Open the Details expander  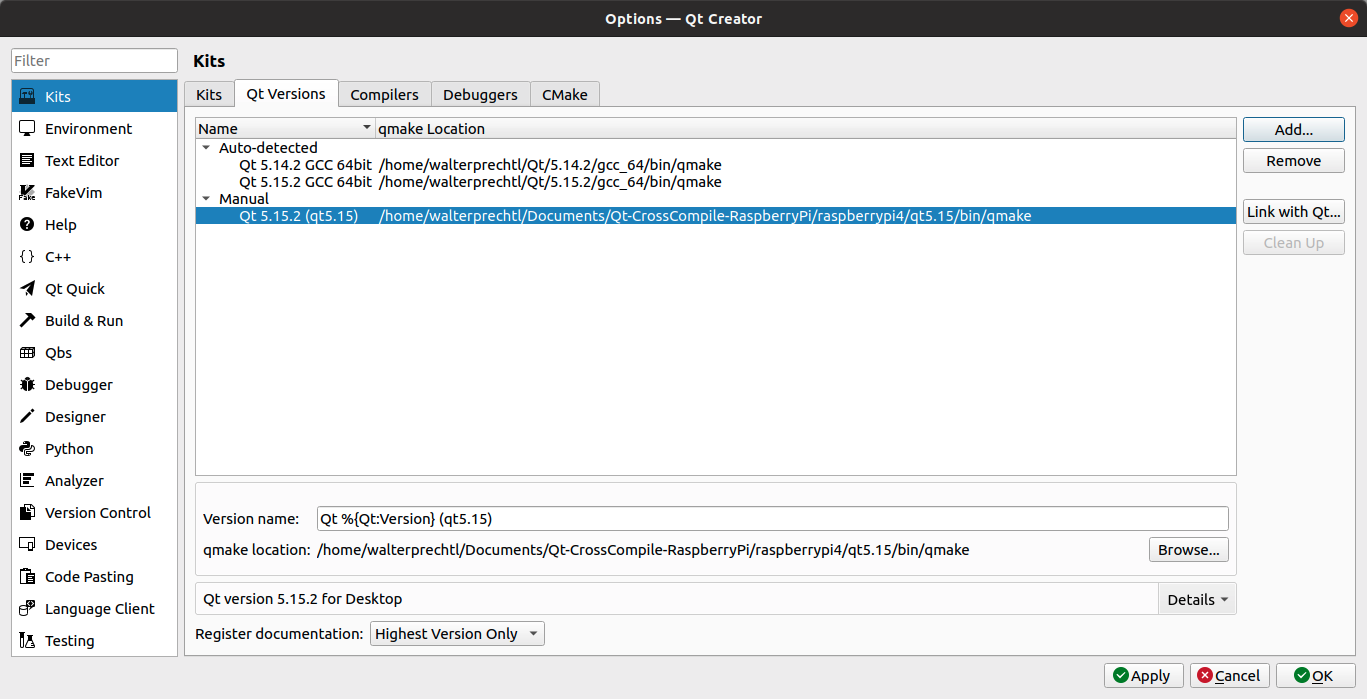tap(1197, 599)
